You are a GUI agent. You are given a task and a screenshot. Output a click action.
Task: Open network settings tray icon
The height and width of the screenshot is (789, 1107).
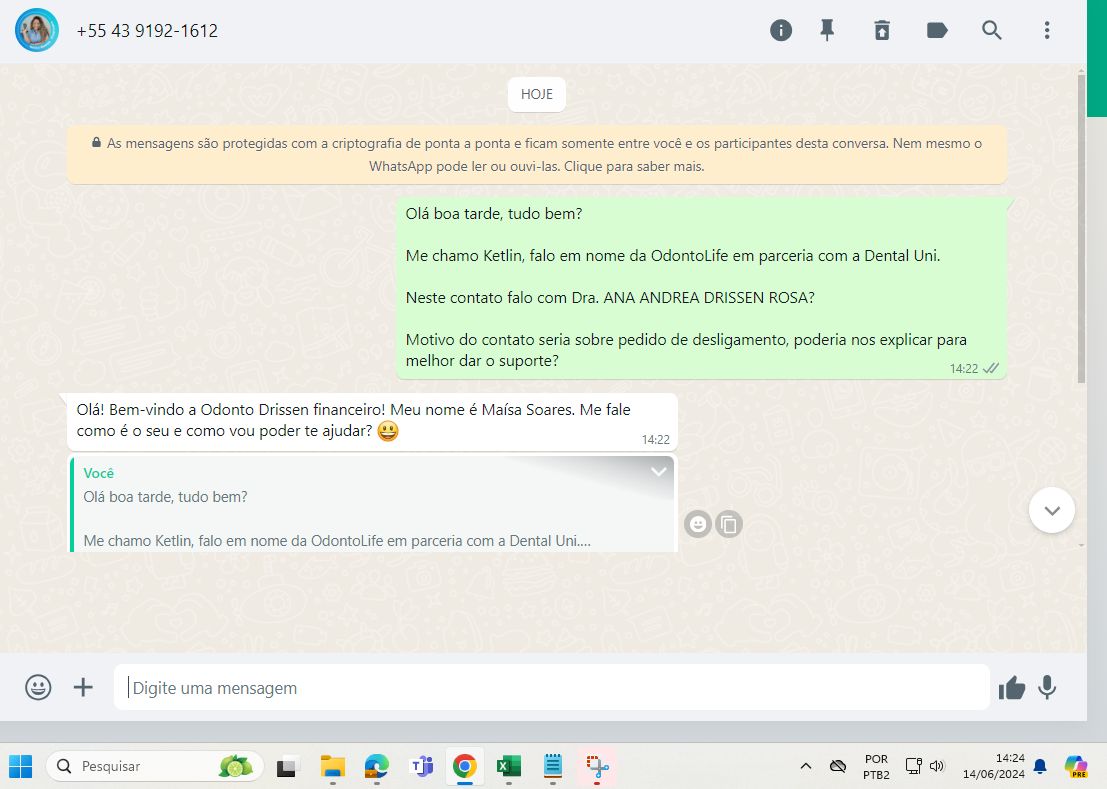click(x=914, y=766)
